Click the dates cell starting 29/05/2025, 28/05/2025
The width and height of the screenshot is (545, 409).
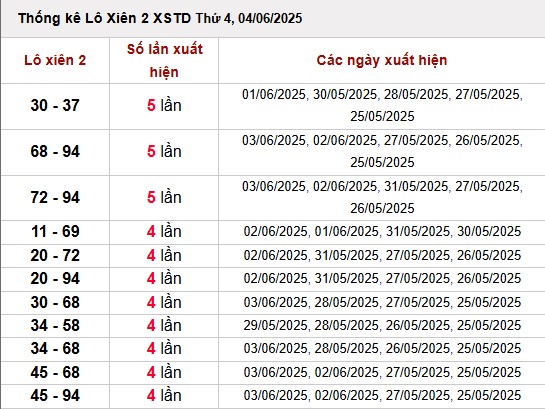click(382, 326)
